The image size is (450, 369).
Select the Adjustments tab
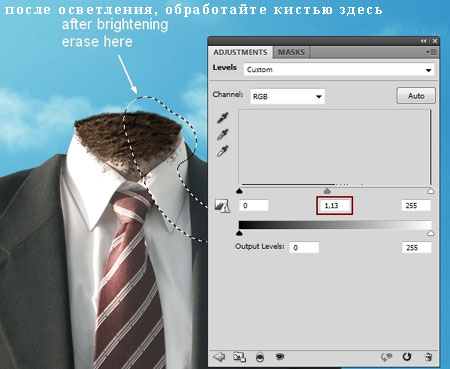tap(240, 52)
